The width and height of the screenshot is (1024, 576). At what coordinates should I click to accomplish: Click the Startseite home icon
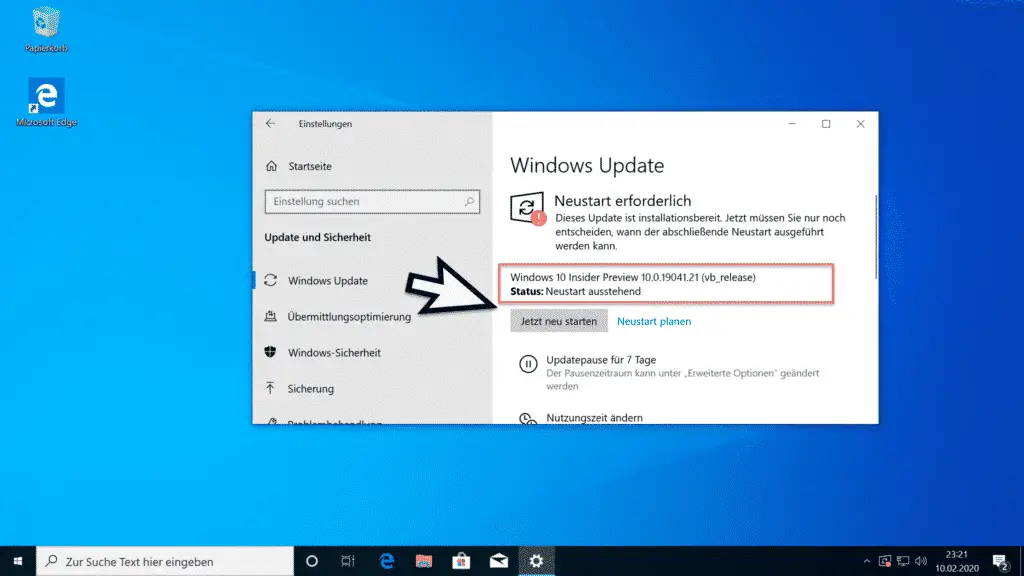click(272, 167)
